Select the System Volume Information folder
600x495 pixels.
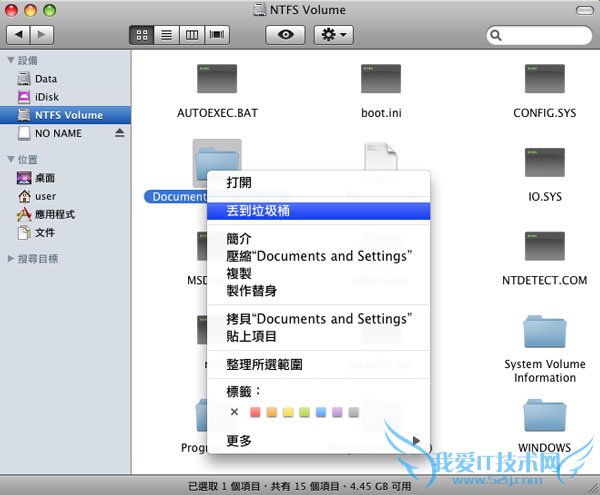(x=544, y=335)
